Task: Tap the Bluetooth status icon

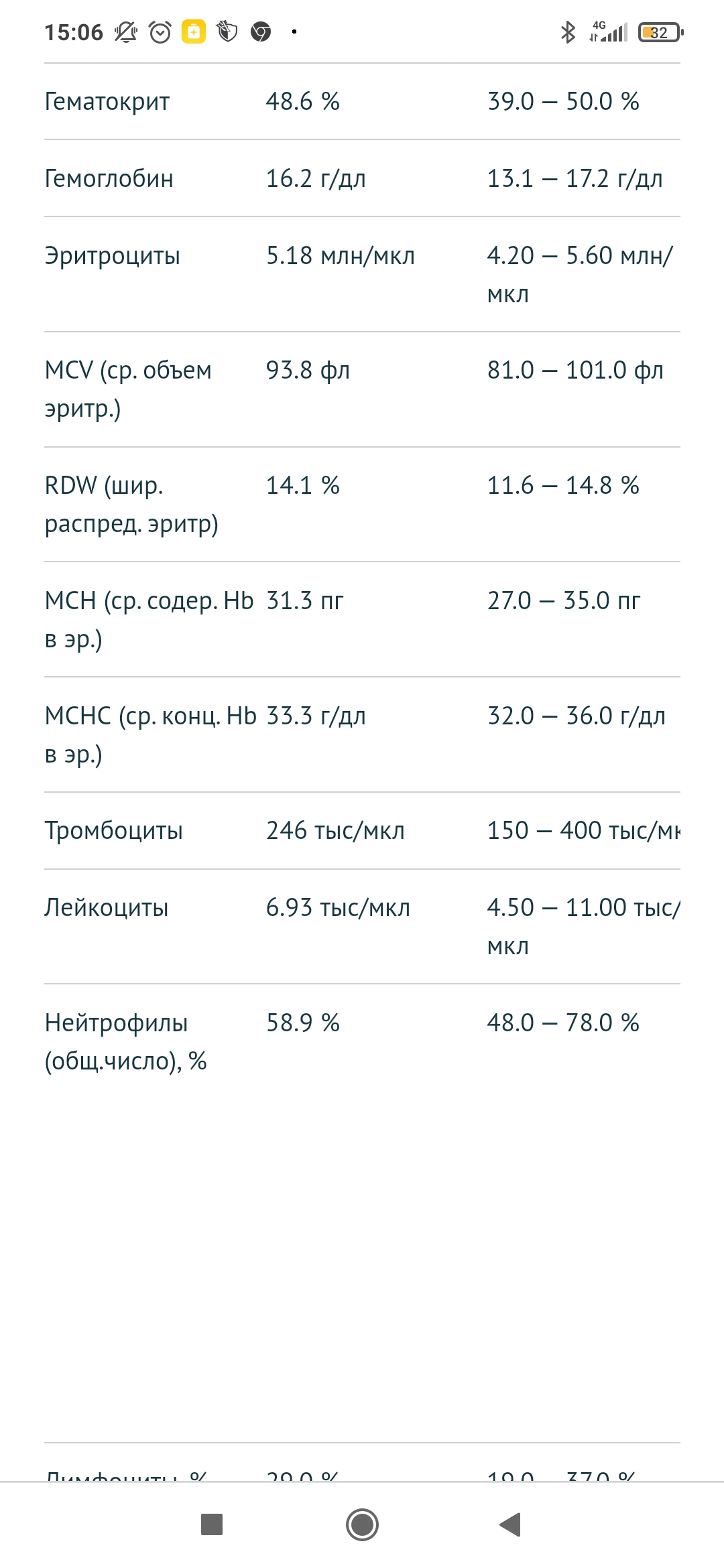Action: pyautogui.click(x=568, y=31)
